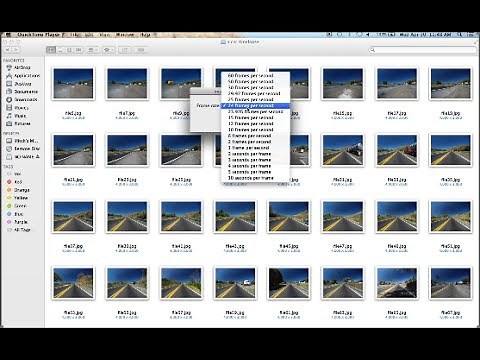The width and height of the screenshot is (480, 360).
Task: Switch Finder to icon view
Action: [51, 50]
